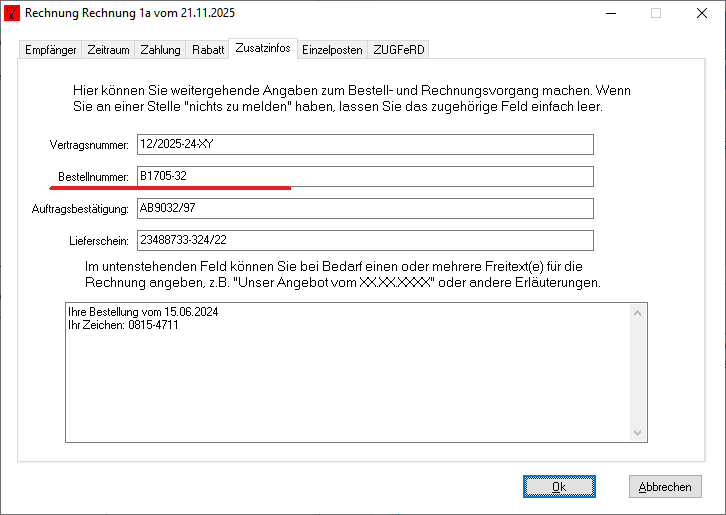Image resolution: width=726 pixels, height=515 pixels.
Task: Open the Zeitraum tab
Action: pyautogui.click(x=109, y=50)
